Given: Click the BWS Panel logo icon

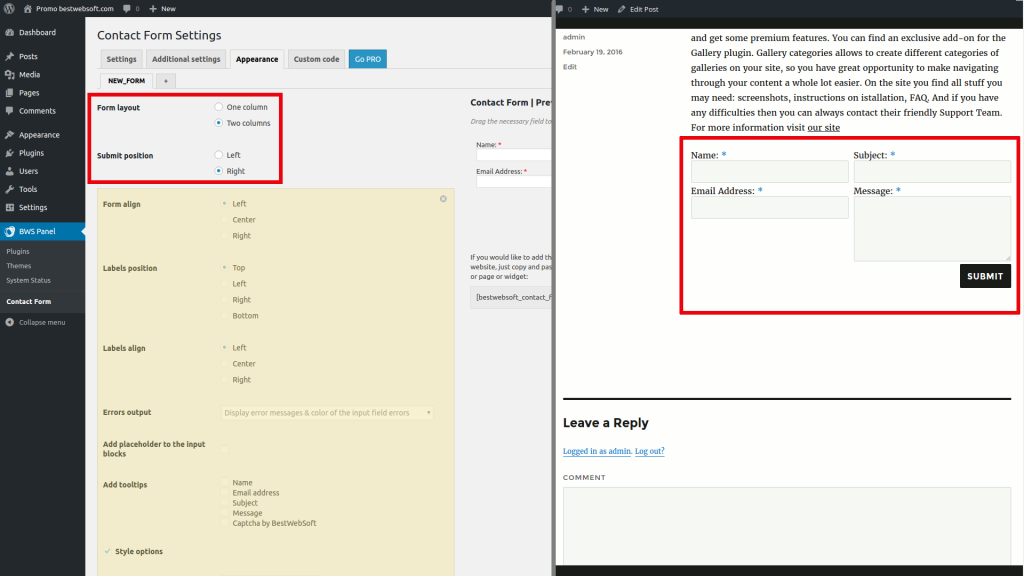Looking at the screenshot, I should coord(9,232).
